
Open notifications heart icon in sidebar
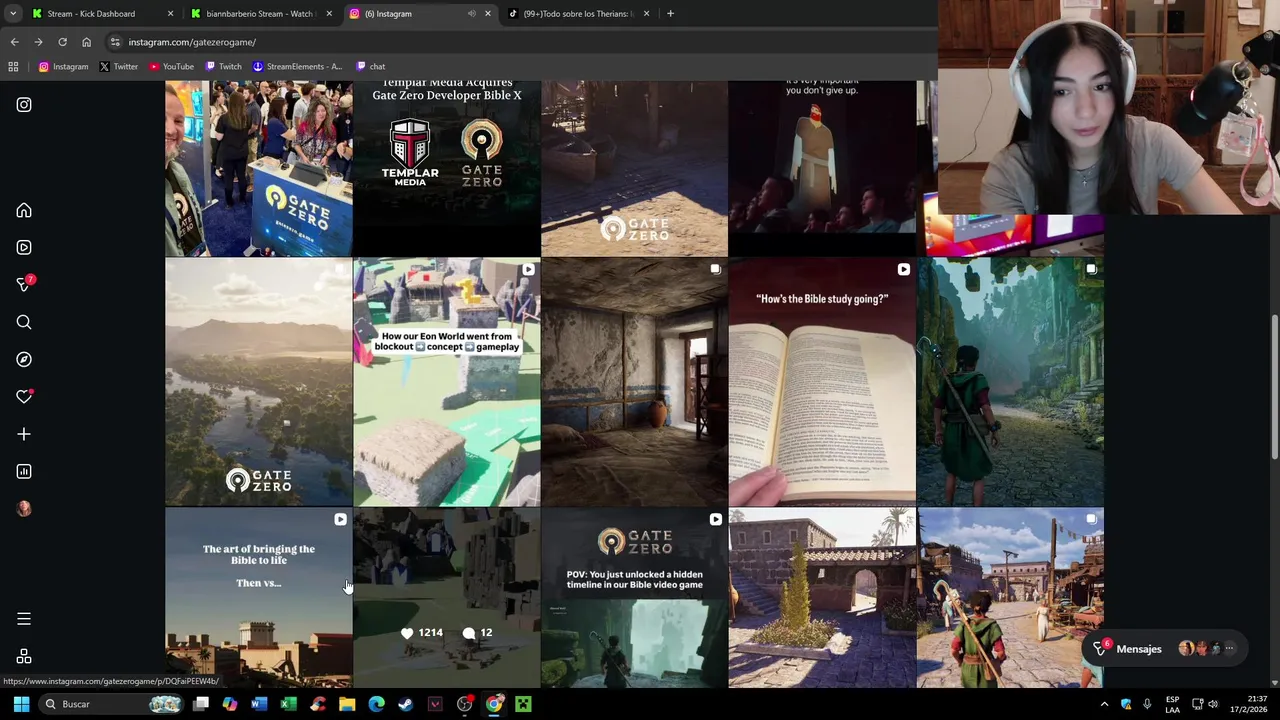24,397
